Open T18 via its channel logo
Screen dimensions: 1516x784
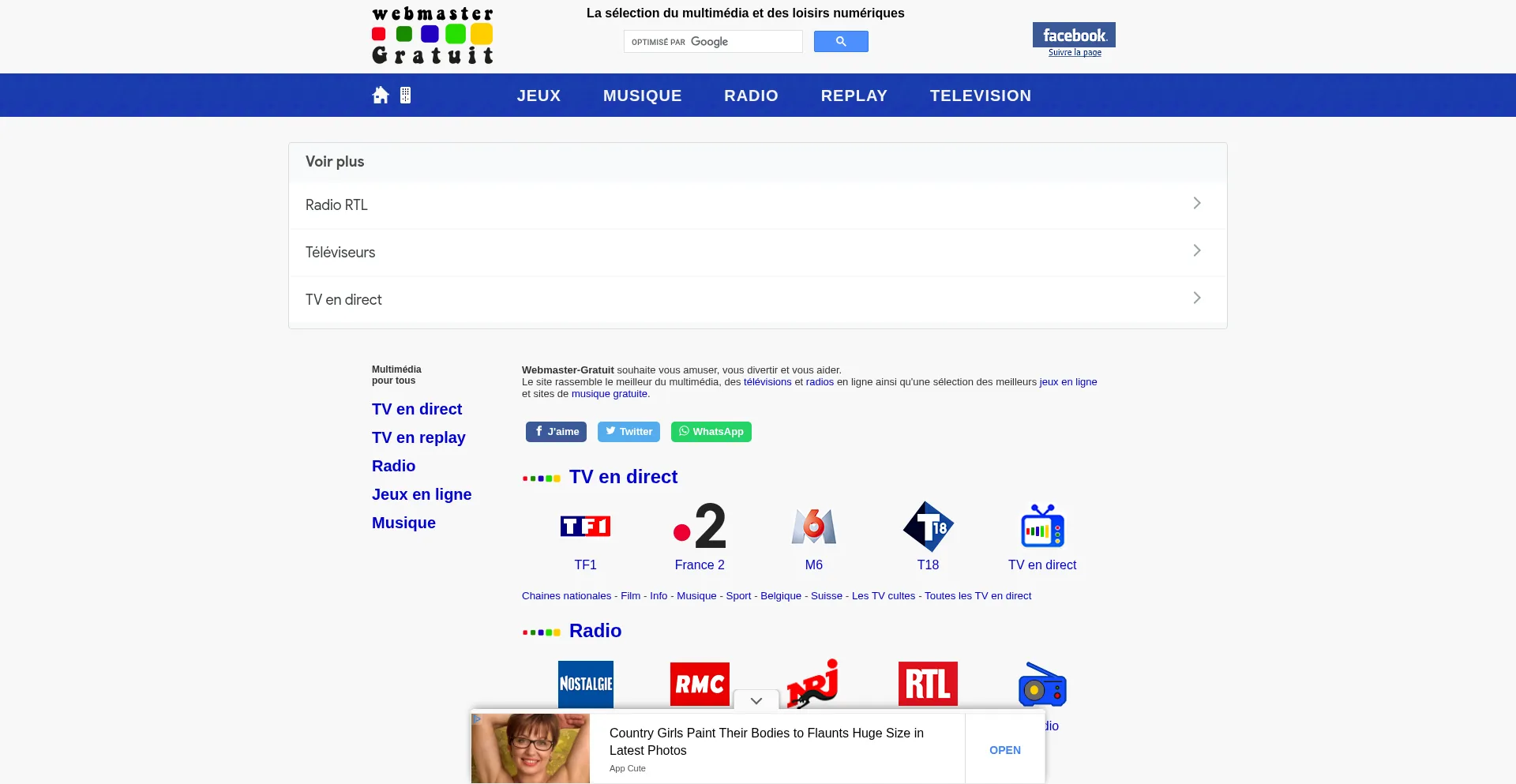[x=928, y=527]
